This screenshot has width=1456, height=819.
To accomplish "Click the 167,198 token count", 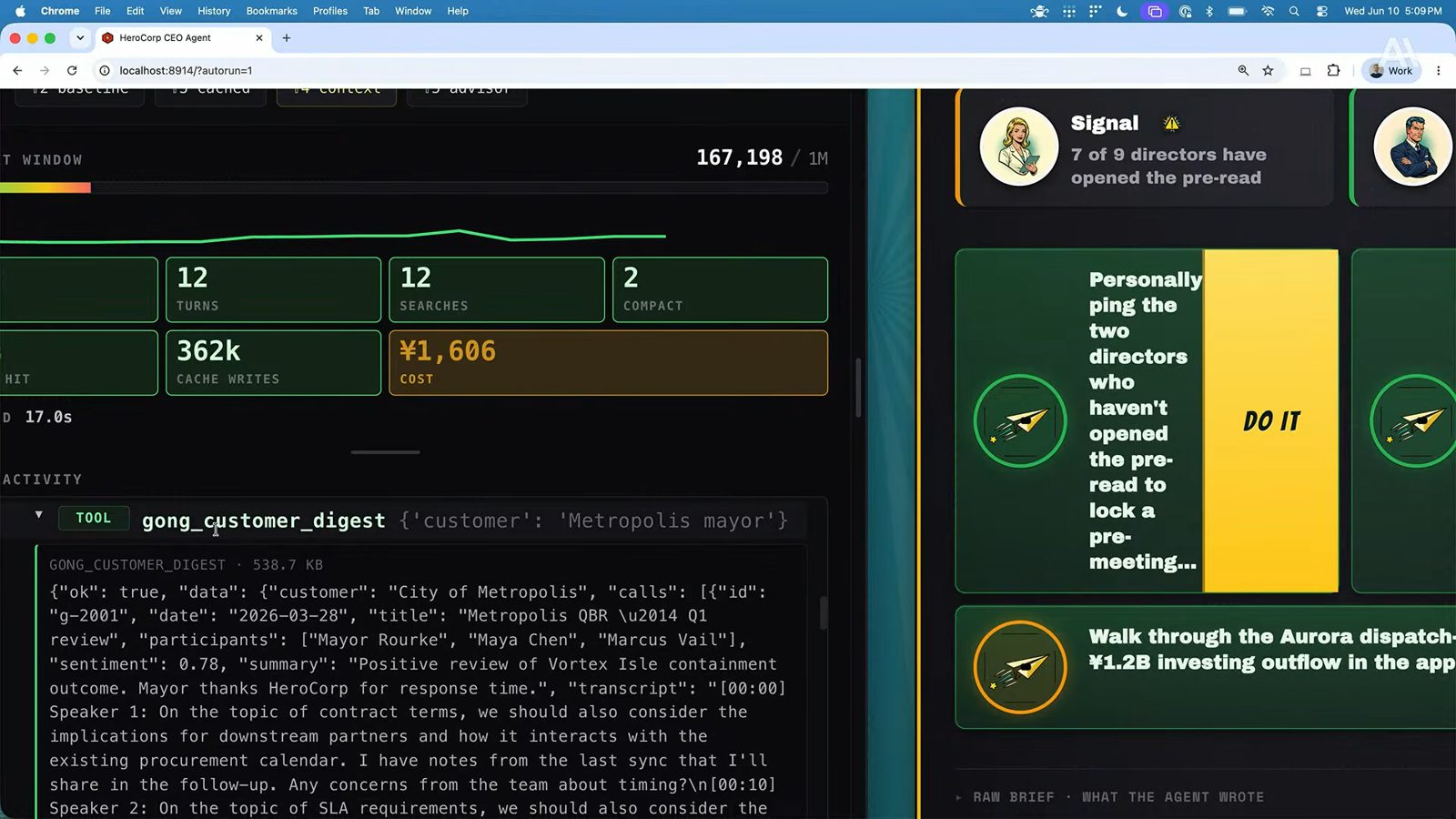I will coord(739,157).
